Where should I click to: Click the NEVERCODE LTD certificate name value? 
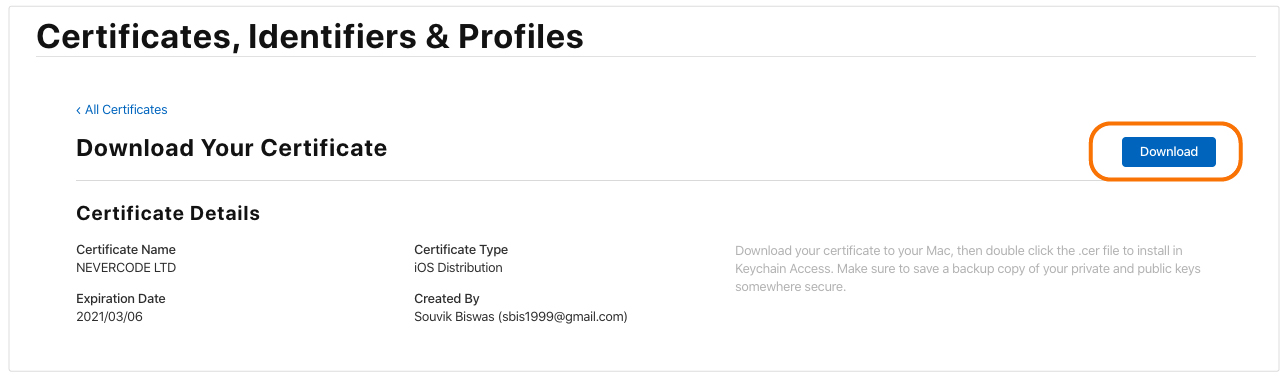[126, 268]
